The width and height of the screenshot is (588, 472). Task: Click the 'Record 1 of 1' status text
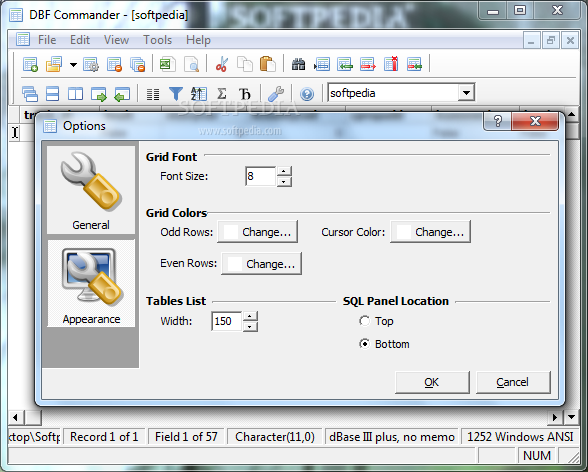pyautogui.click(x=104, y=437)
